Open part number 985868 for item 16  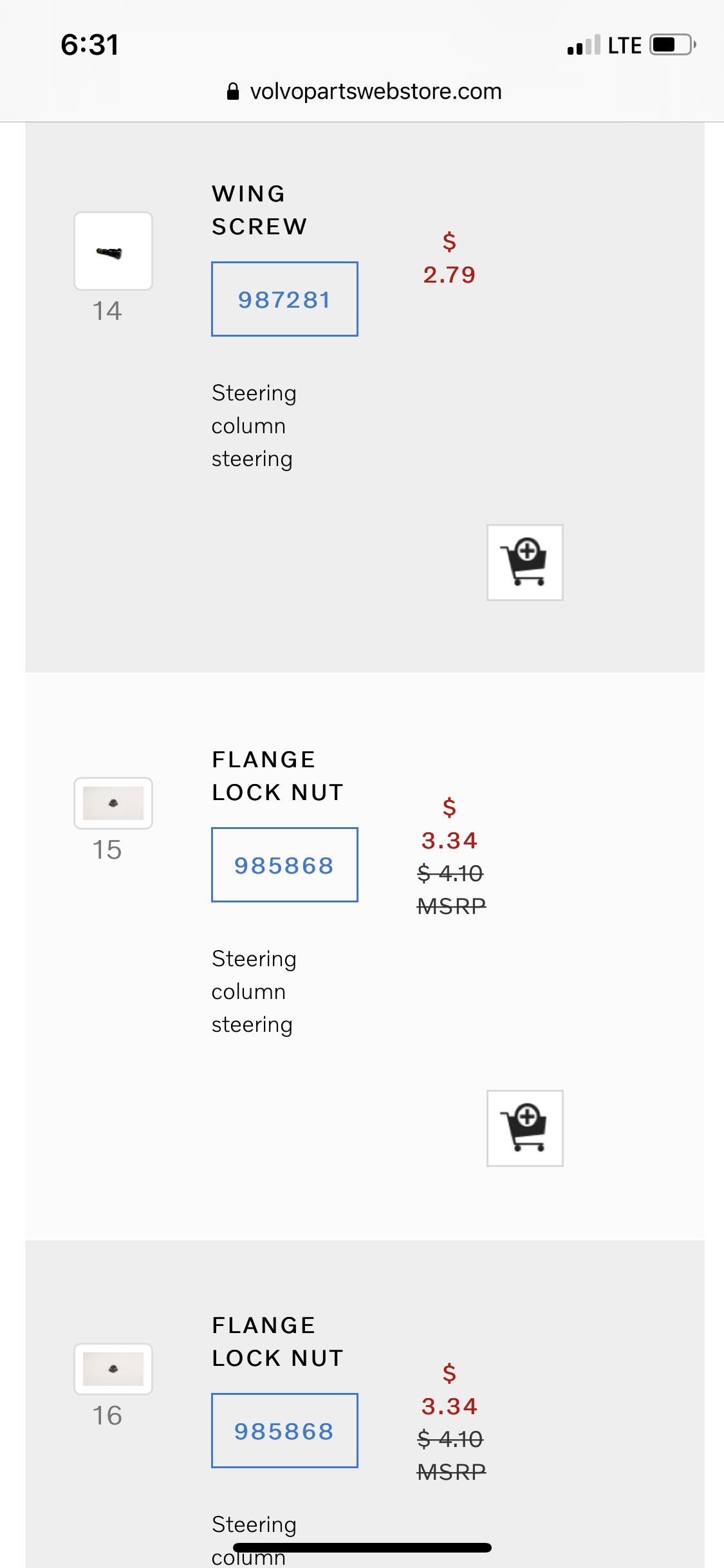(284, 1430)
